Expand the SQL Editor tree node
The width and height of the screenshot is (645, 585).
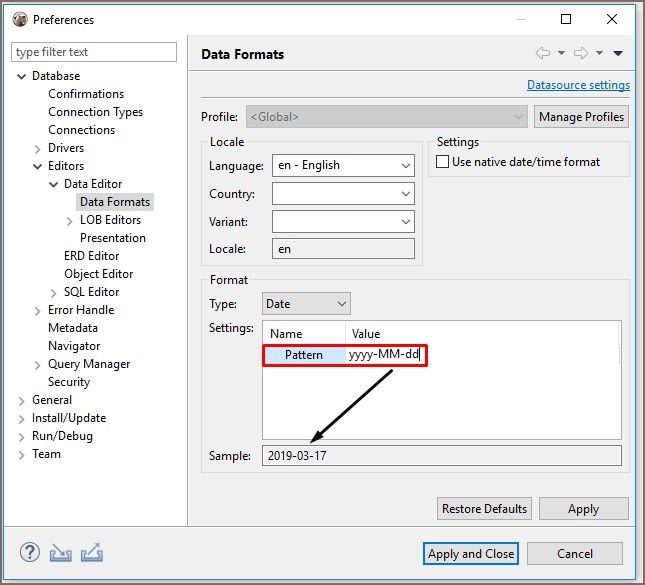click(x=54, y=292)
